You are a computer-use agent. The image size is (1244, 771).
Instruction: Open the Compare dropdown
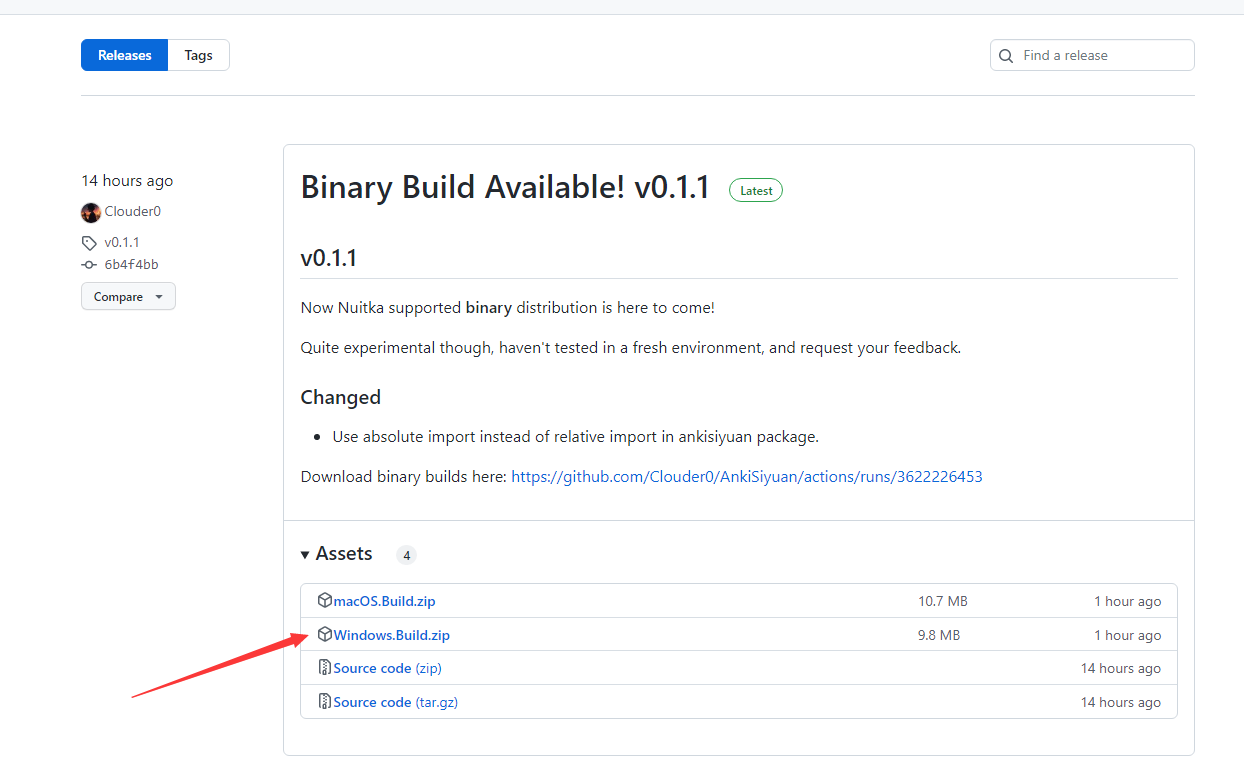[x=128, y=297]
